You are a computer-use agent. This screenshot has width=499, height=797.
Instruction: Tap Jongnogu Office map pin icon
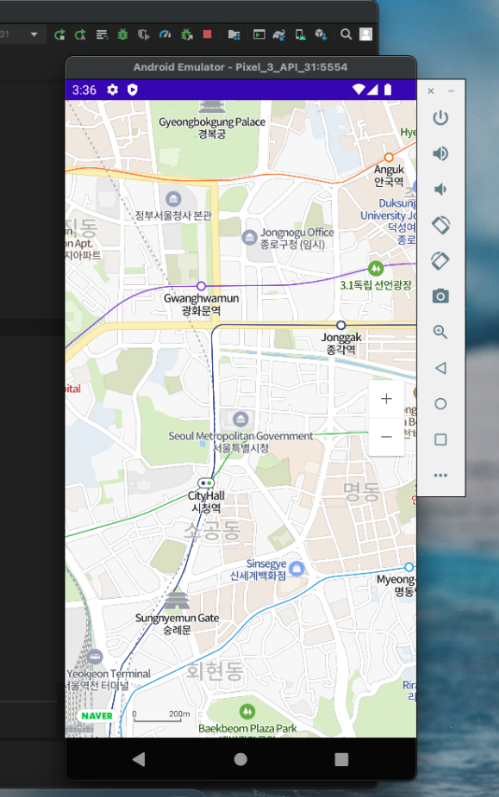[x=249, y=237]
